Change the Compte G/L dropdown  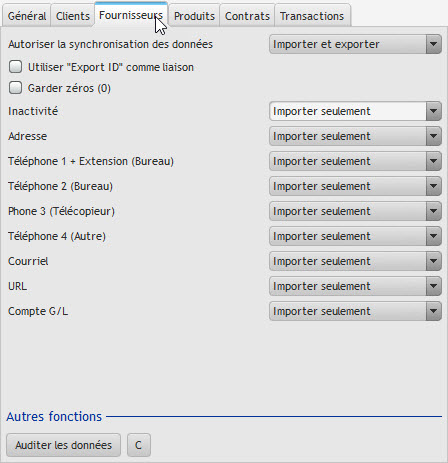point(355,311)
